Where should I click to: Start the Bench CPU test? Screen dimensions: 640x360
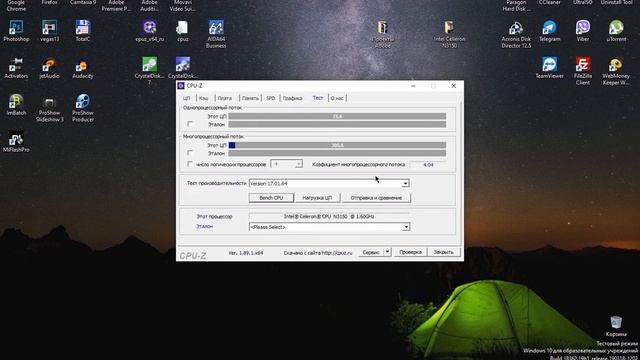click(271, 198)
